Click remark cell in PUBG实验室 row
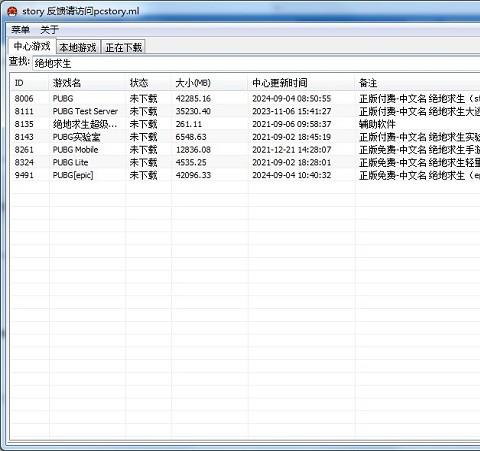This screenshot has height=451, width=480. click(419, 137)
